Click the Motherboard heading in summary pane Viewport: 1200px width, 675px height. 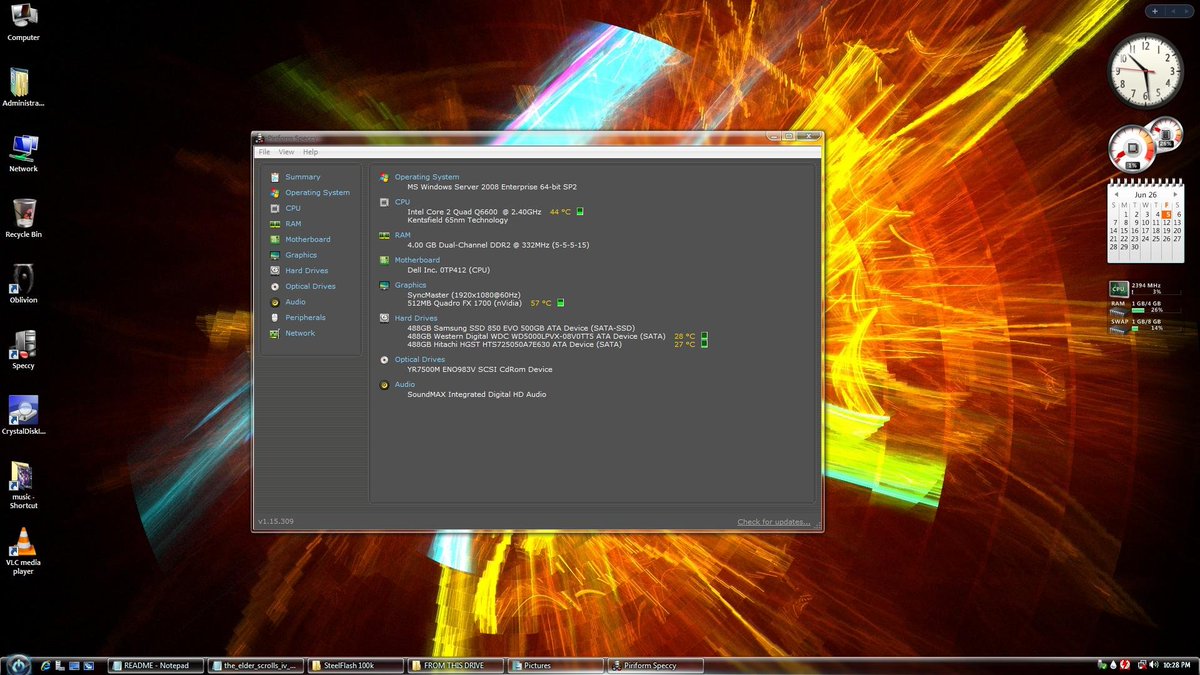(x=417, y=260)
